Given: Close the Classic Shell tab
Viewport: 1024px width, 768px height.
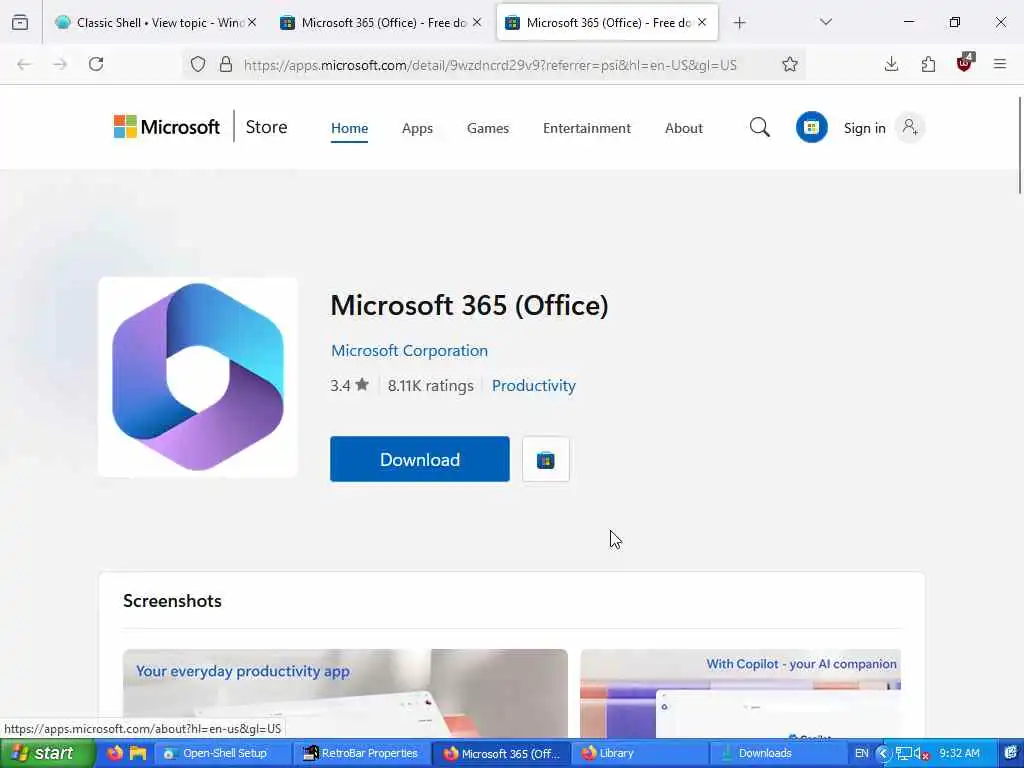Looking at the screenshot, I should click(252, 23).
